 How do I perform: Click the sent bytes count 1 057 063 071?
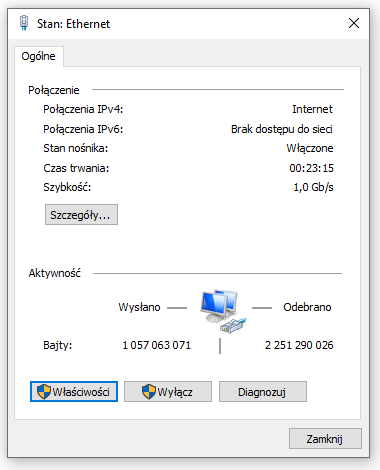click(157, 345)
